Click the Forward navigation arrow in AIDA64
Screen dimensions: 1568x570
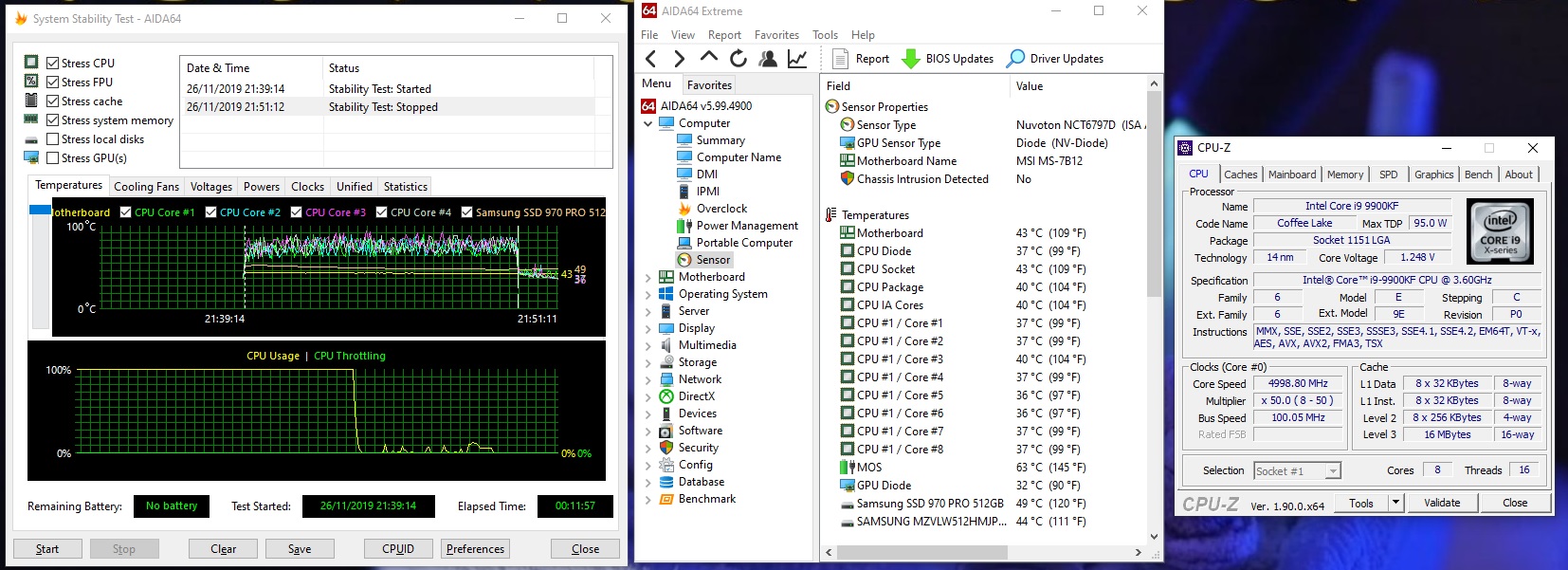[679, 59]
